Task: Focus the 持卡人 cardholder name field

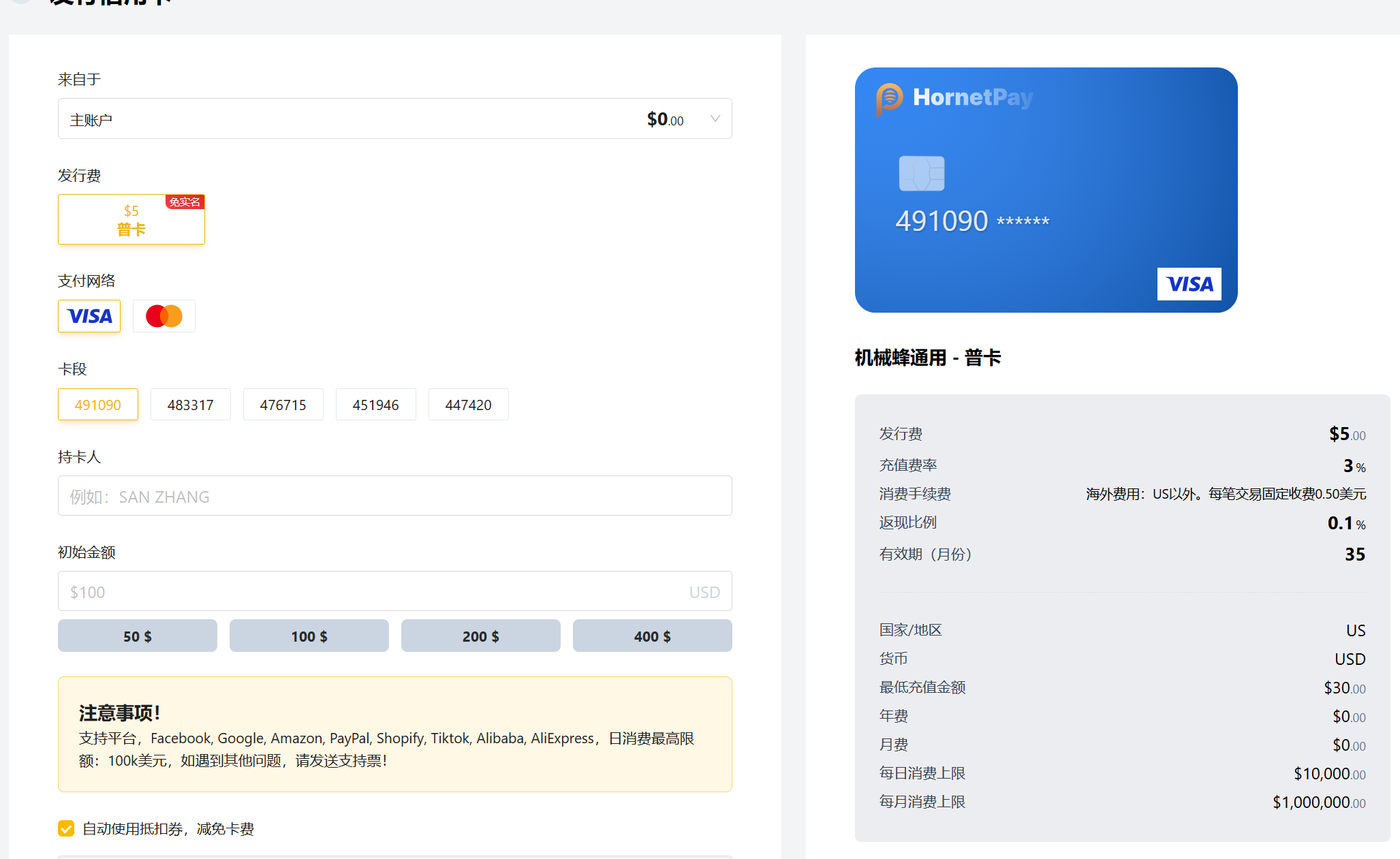Action: pos(394,496)
